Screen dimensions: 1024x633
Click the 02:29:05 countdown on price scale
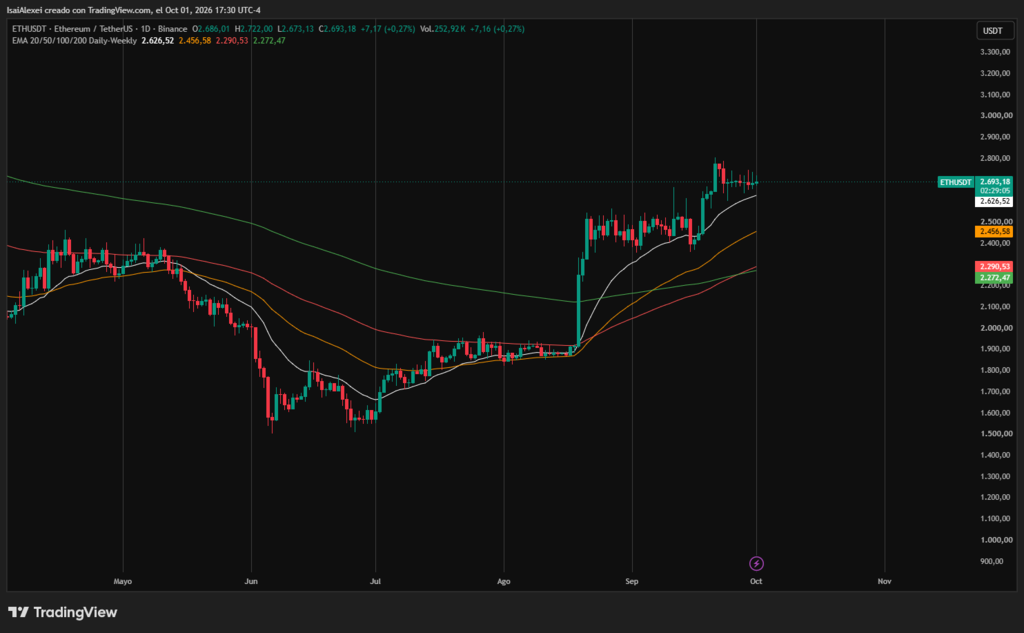pos(994,191)
